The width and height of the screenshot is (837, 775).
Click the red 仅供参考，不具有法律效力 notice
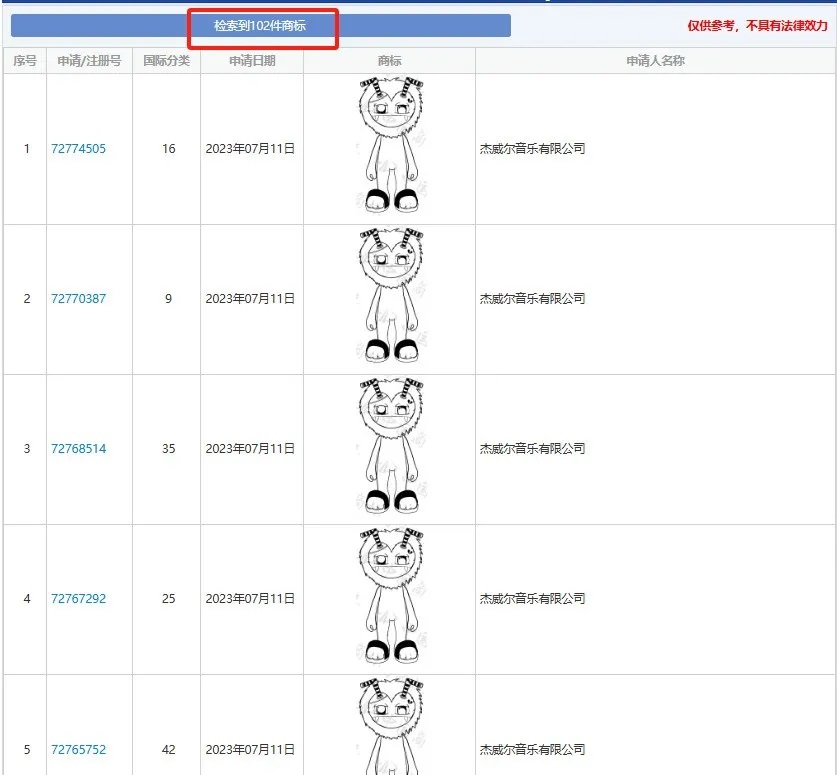coord(757,26)
